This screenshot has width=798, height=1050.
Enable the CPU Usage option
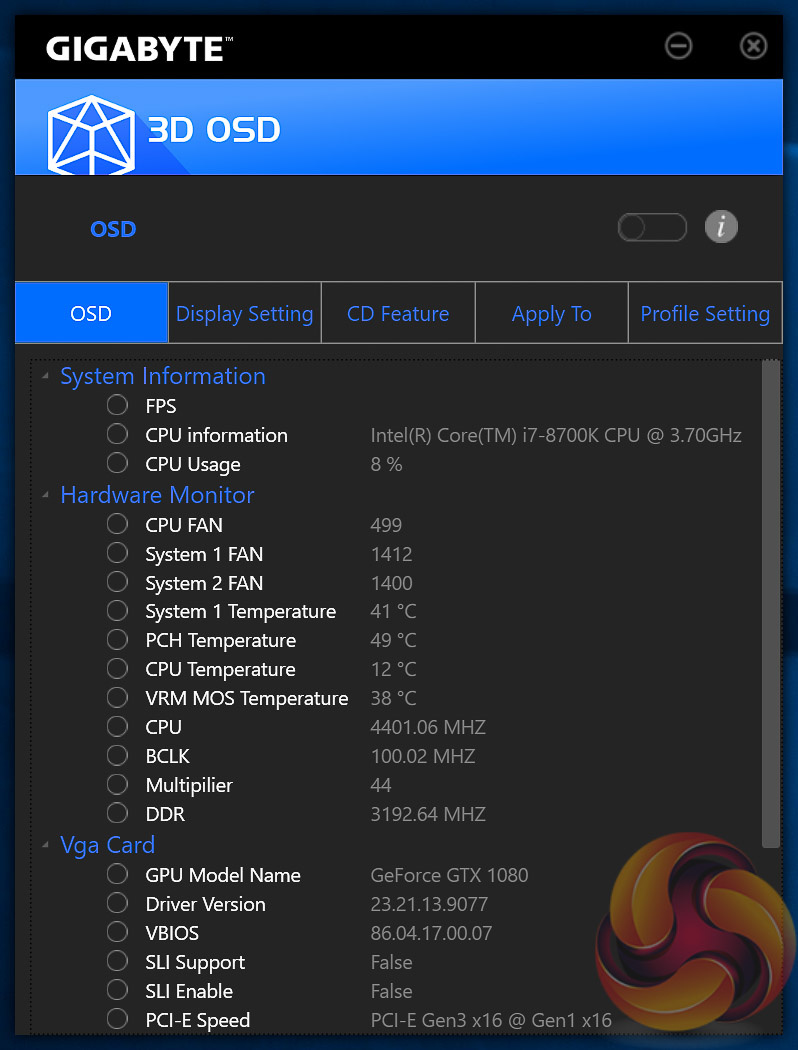coord(117,463)
